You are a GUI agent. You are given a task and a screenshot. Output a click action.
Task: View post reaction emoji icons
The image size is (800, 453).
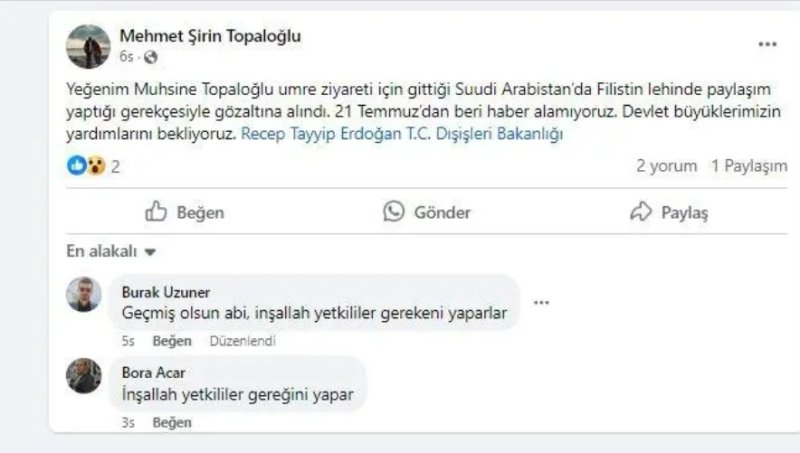pos(86,166)
